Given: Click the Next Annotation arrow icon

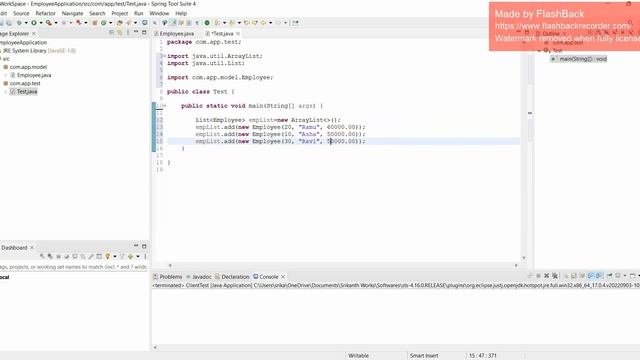Looking at the screenshot, I should pos(217,23).
